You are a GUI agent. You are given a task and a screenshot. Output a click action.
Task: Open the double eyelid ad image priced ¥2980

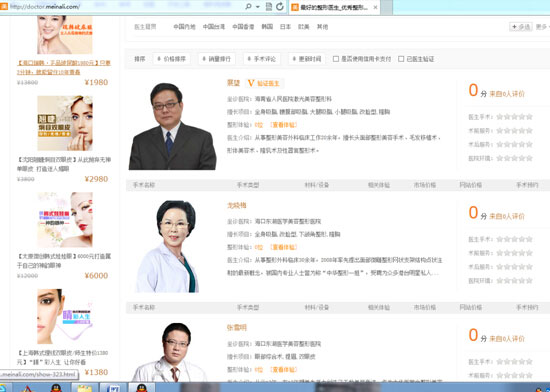coord(65,123)
